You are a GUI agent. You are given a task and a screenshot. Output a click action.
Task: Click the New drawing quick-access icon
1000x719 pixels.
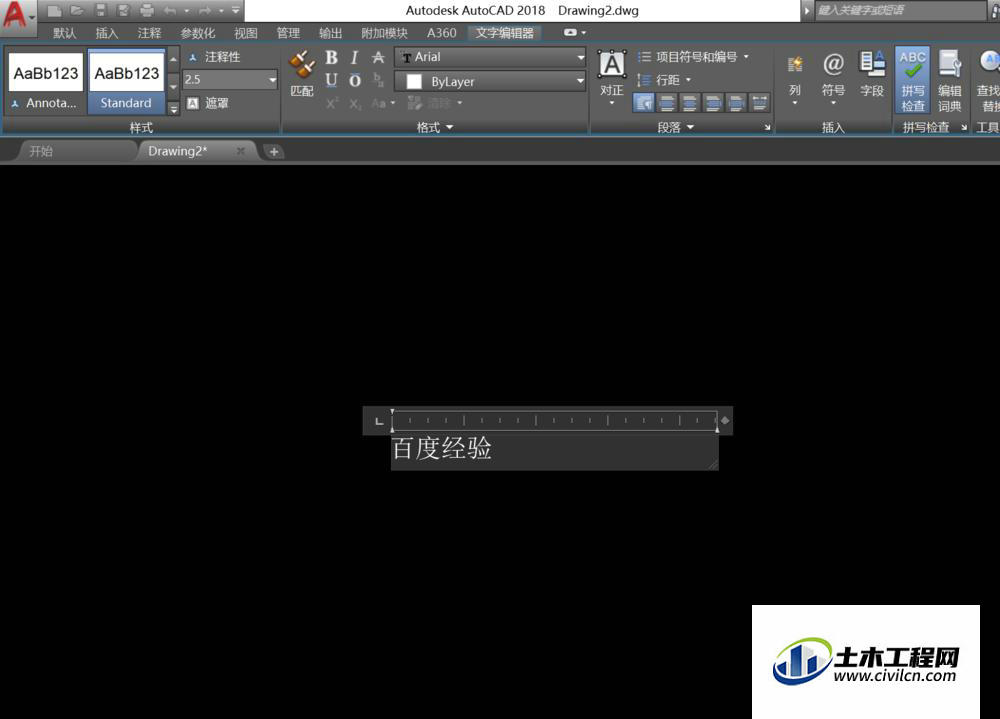tap(54, 10)
